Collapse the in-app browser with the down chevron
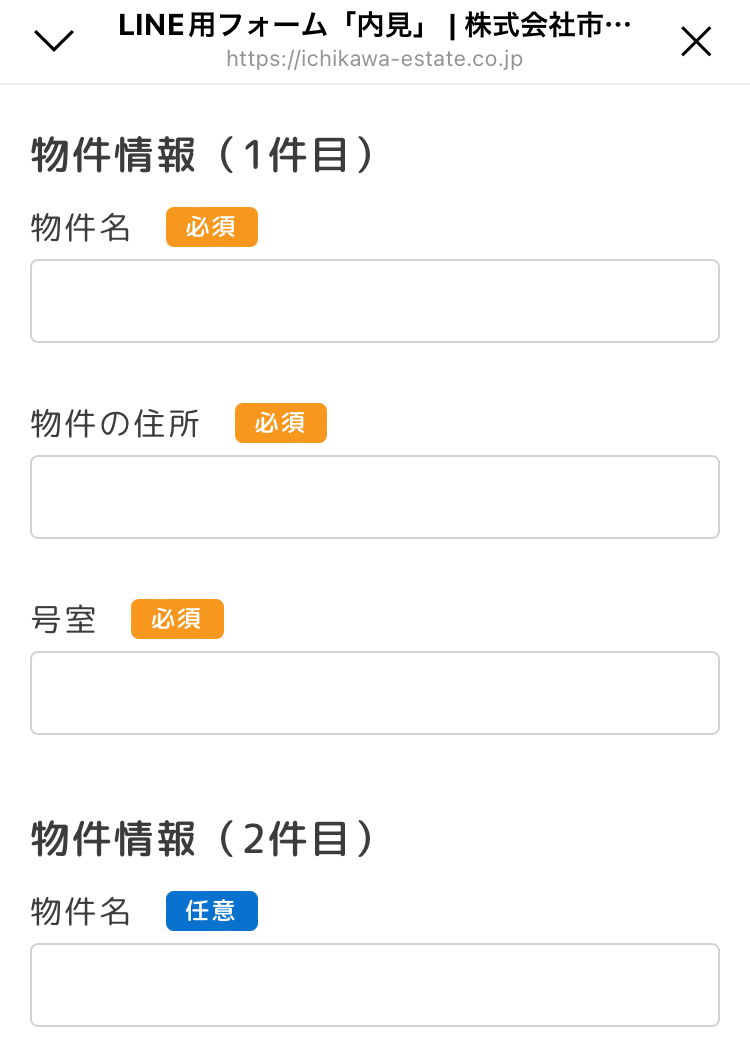Image resolution: width=750 pixels, height=1040 pixels. [x=54, y=41]
